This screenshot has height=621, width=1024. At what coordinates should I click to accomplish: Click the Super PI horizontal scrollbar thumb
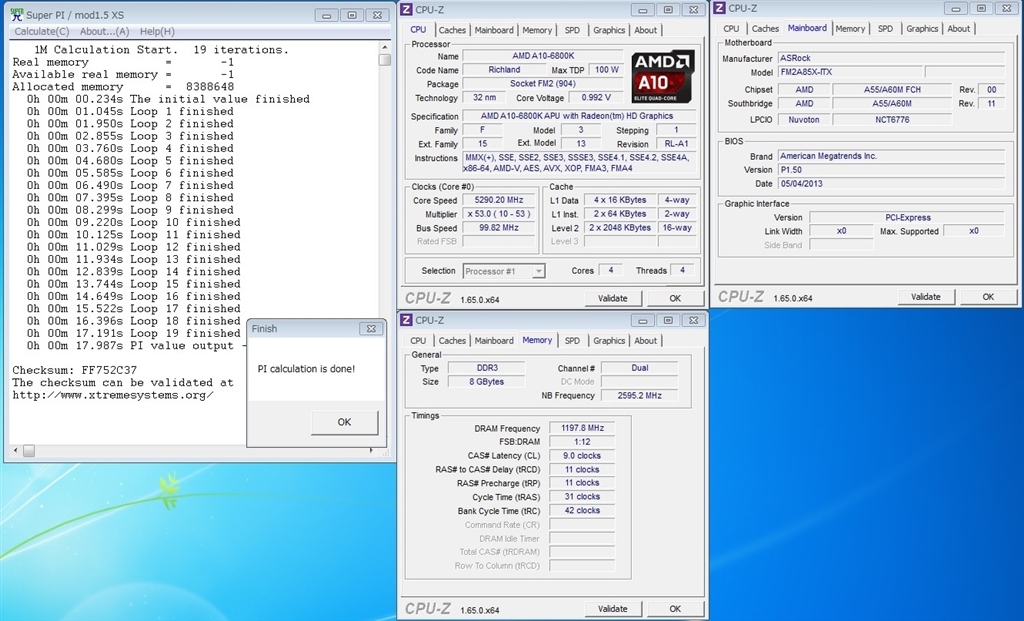(29, 451)
